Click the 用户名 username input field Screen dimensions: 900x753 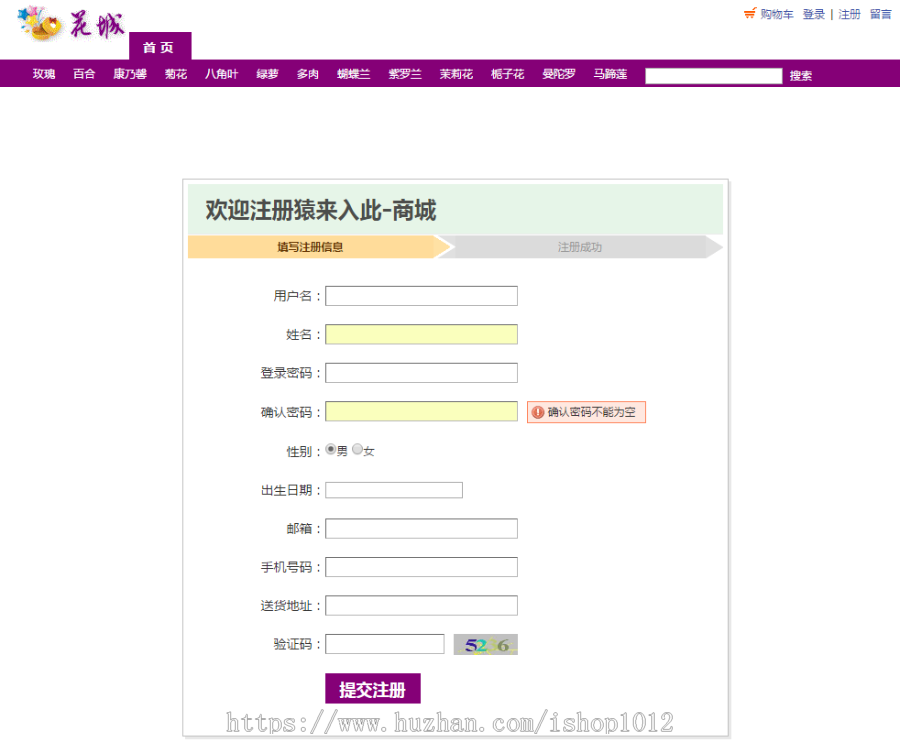click(x=420, y=295)
